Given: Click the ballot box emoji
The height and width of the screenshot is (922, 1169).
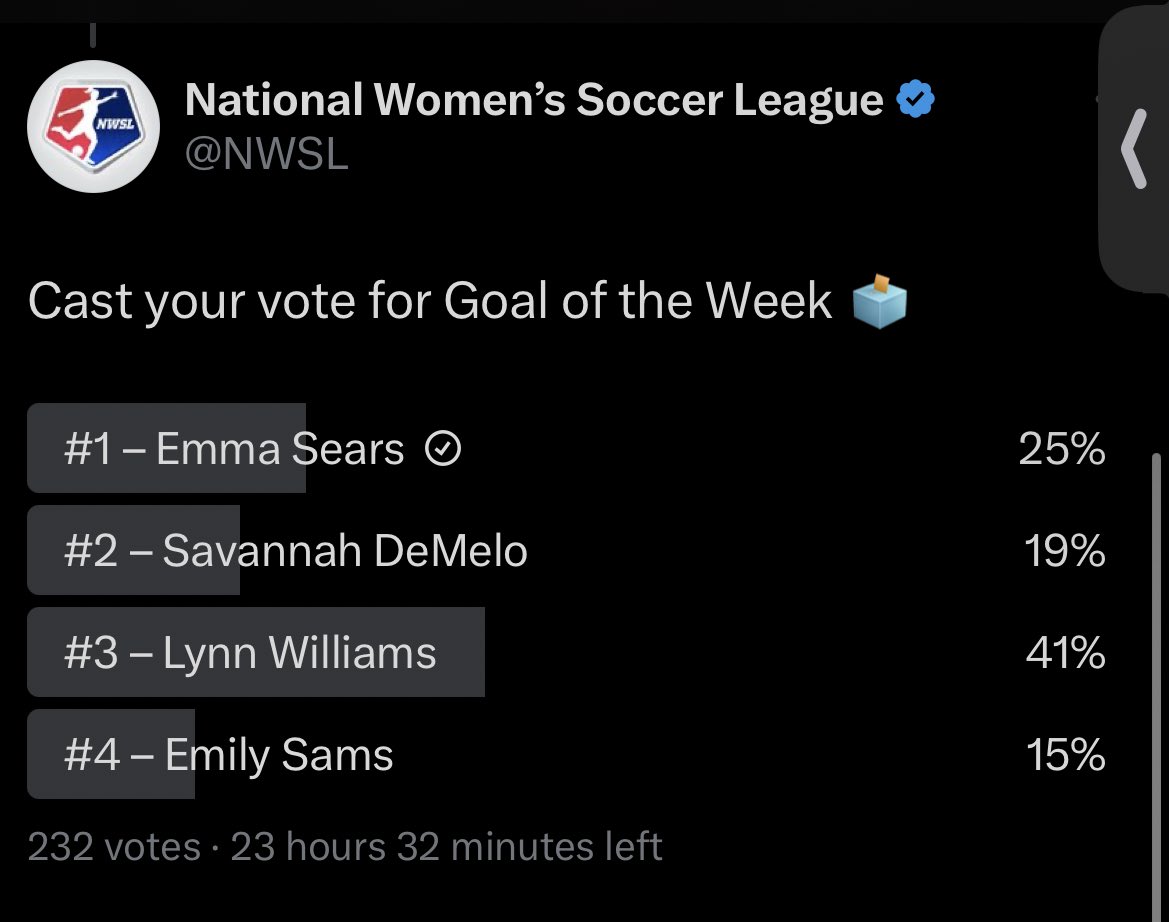Looking at the screenshot, I should click(x=879, y=301).
